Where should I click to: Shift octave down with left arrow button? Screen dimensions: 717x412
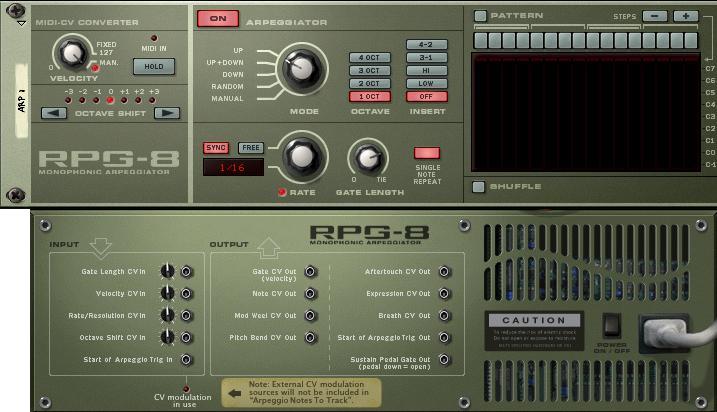tap(54, 113)
